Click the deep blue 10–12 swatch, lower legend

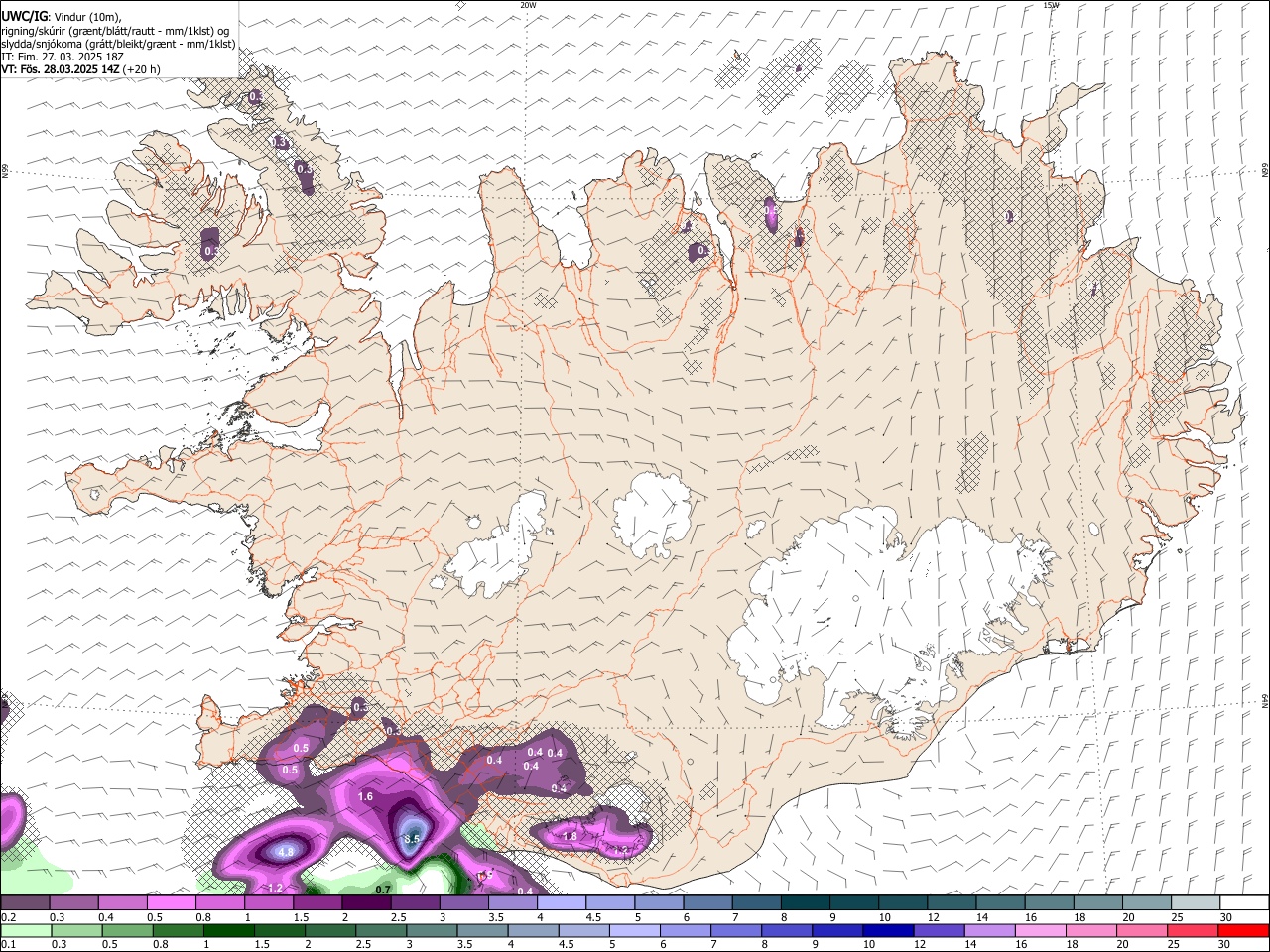tap(889, 931)
